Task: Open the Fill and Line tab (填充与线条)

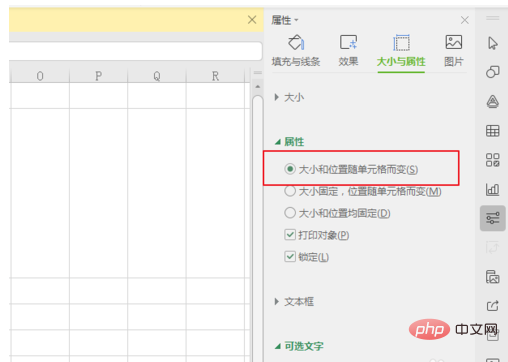Action: [296, 51]
